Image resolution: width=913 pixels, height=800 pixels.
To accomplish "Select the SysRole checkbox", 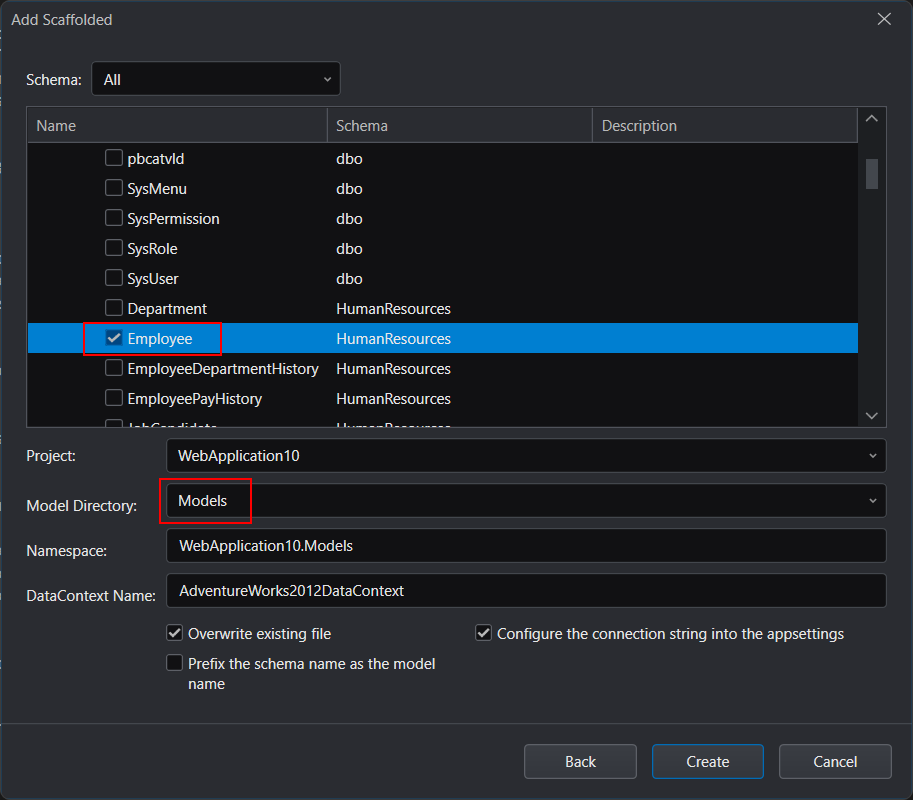I will coord(114,248).
